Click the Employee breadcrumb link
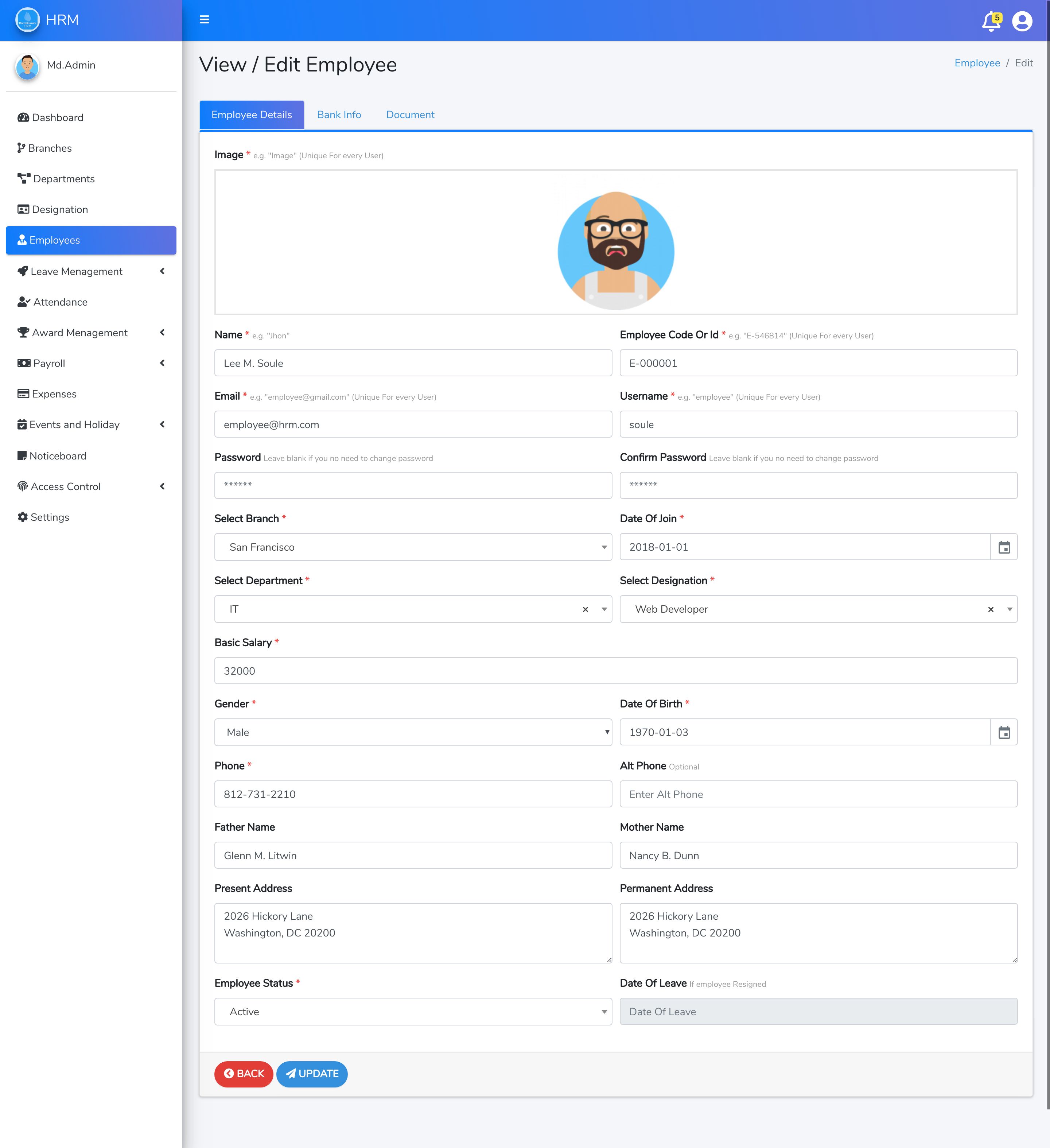The image size is (1050, 1148). tap(977, 63)
